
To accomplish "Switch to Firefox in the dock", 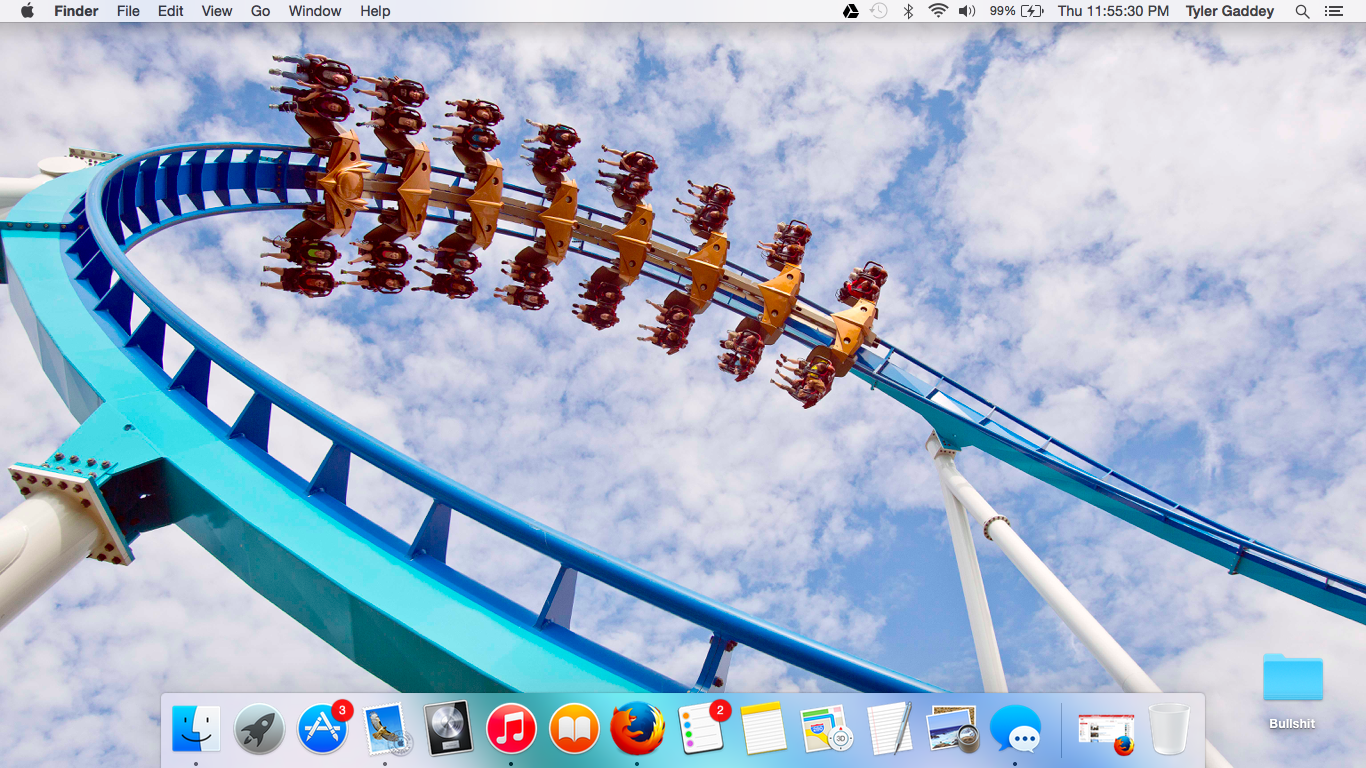I will pos(637,729).
